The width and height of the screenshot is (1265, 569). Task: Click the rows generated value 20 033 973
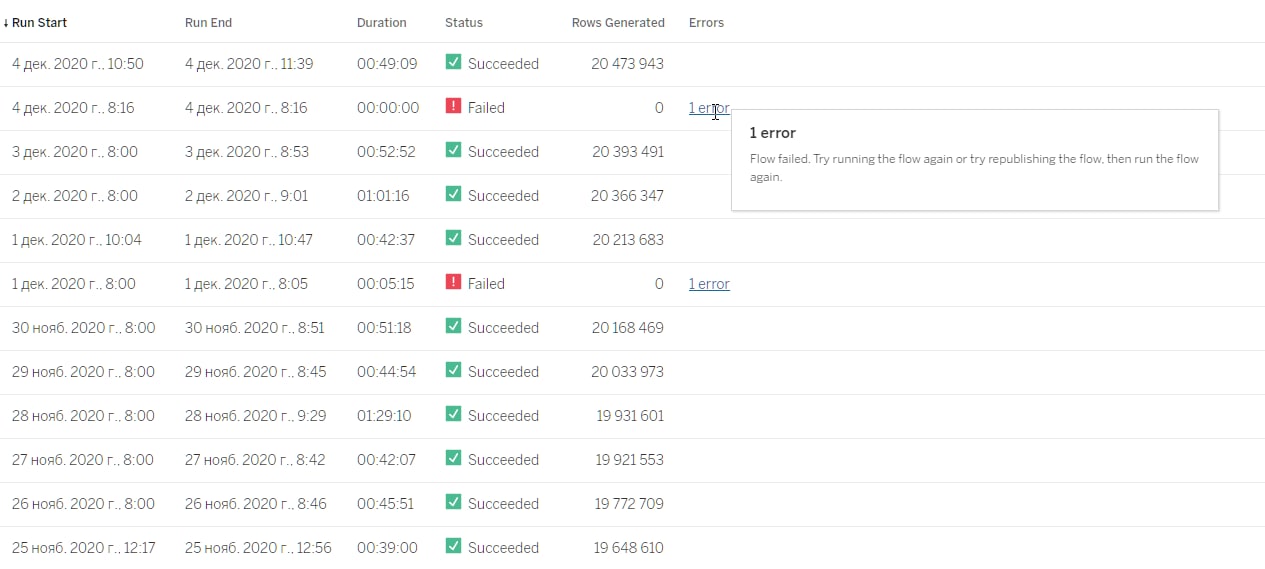[x=627, y=372]
